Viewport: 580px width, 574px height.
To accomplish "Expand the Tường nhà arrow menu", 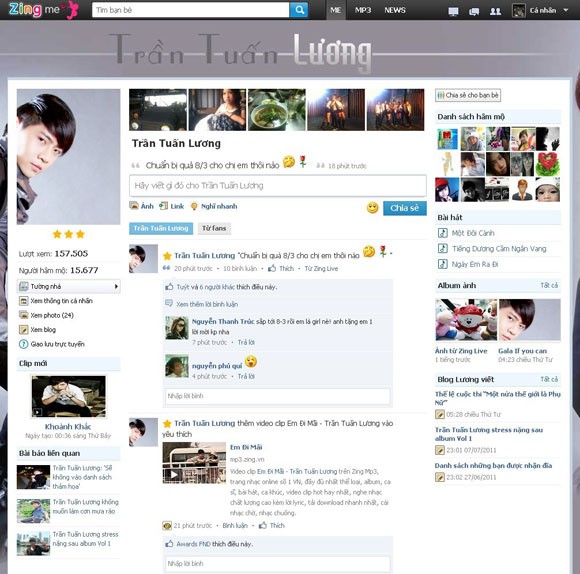I will point(117,286).
